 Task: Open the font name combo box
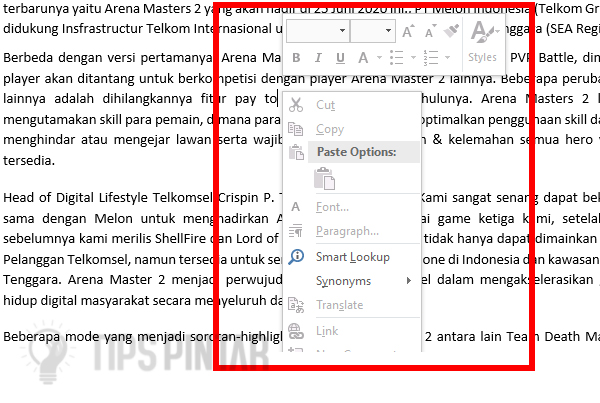coord(318,30)
